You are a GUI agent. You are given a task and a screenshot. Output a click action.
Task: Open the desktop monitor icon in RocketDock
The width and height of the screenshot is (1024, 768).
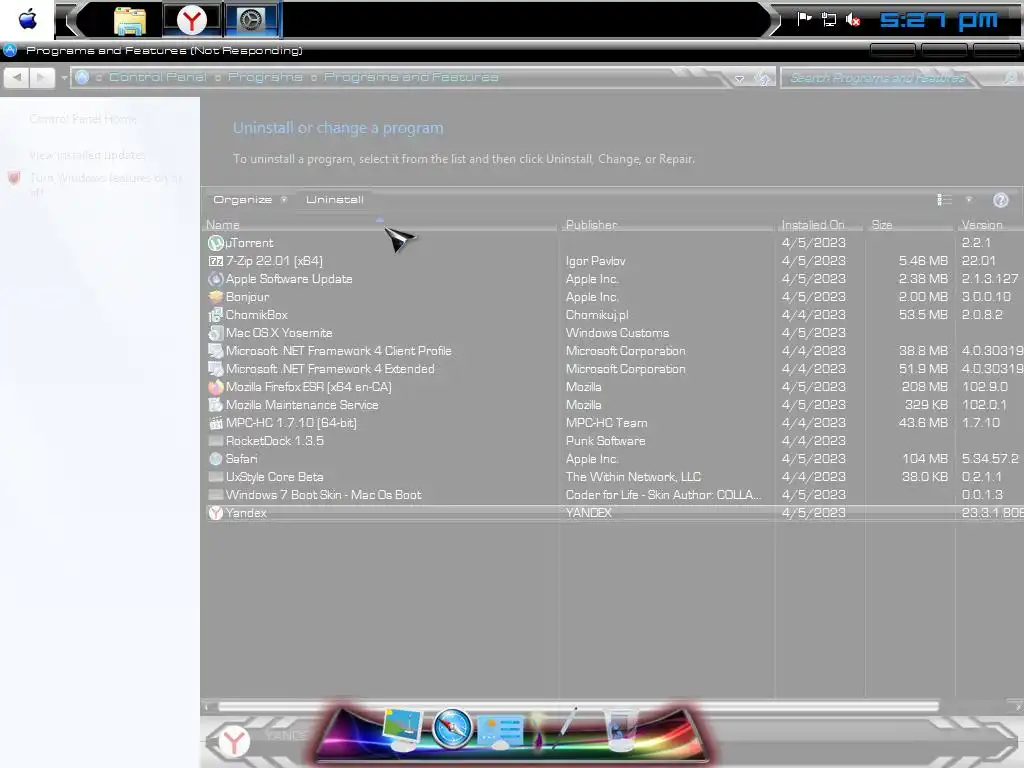pyautogui.click(x=402, y=729)
